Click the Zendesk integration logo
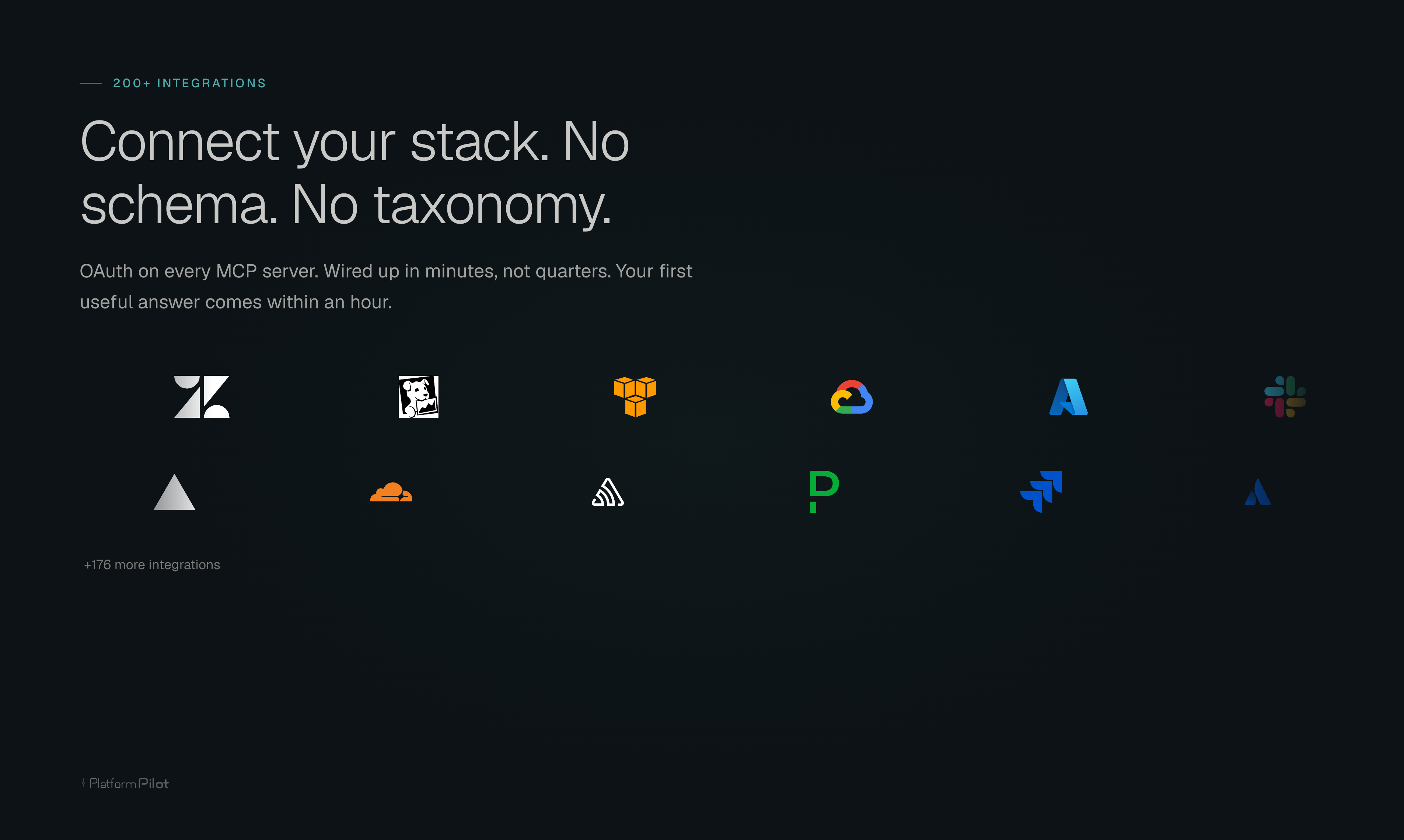 click(x=202, y=397)
